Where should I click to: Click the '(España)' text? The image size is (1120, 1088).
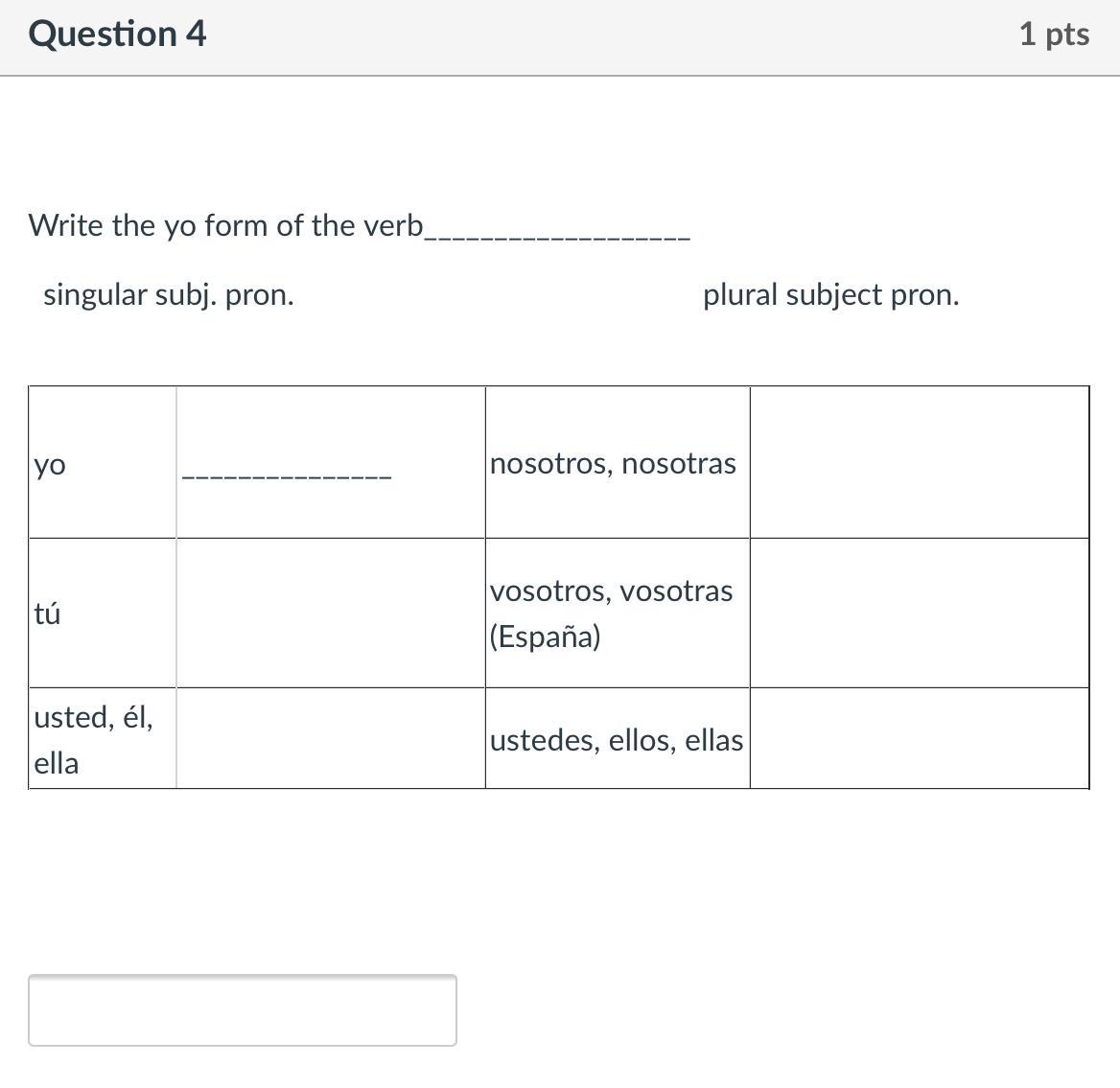pyautogui.click(x=545, y=637)
